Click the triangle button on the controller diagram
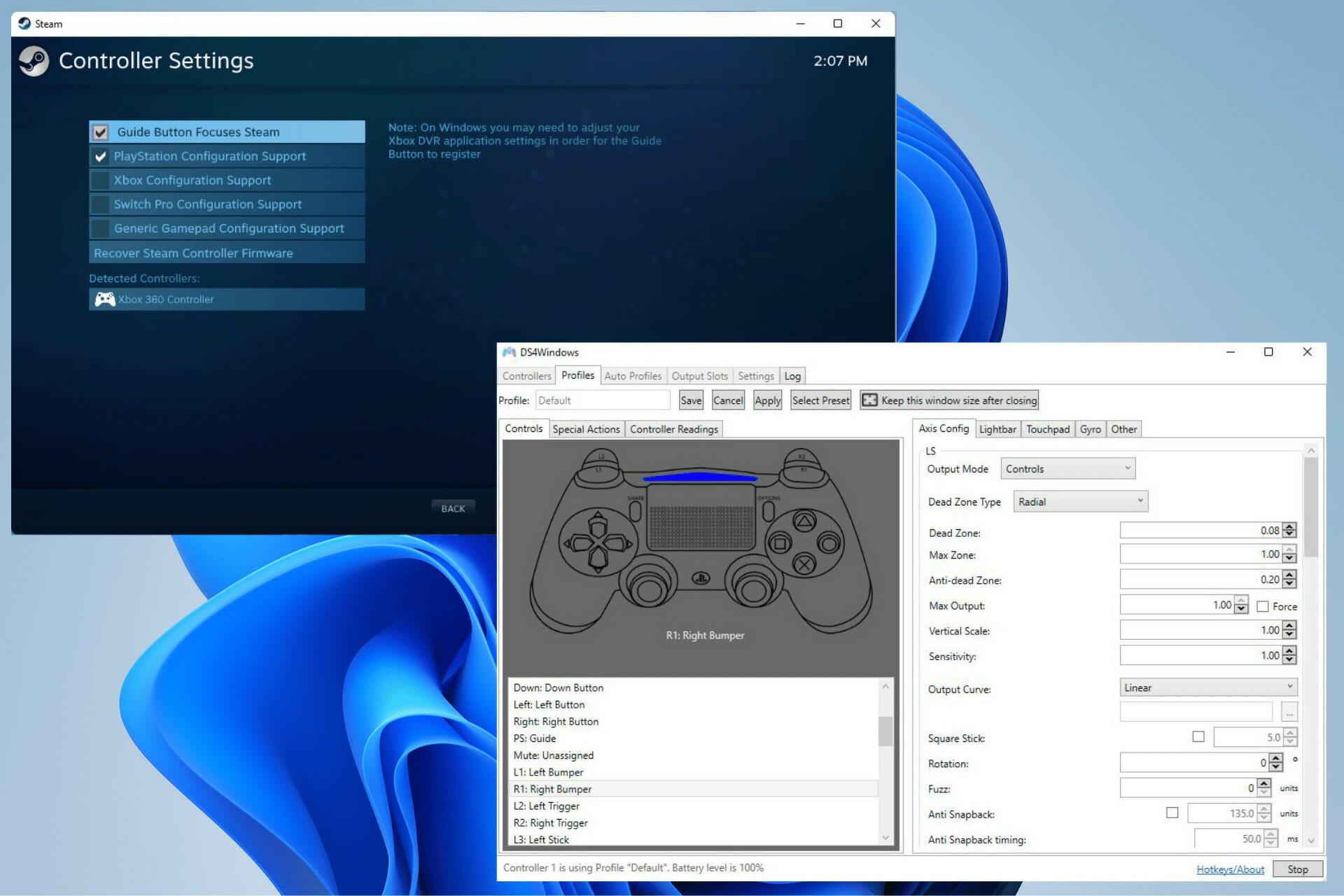The width and height of the screenshot is (1344, 896). pyautogui.click(x=804, y=521)
